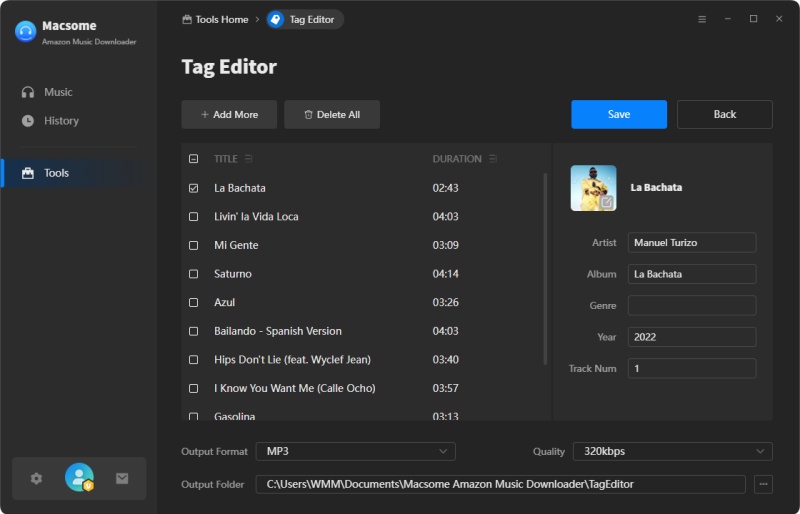Toggle the select-all checkbox in header
This screenshot has width=800, height=514.
coord(193,159)
